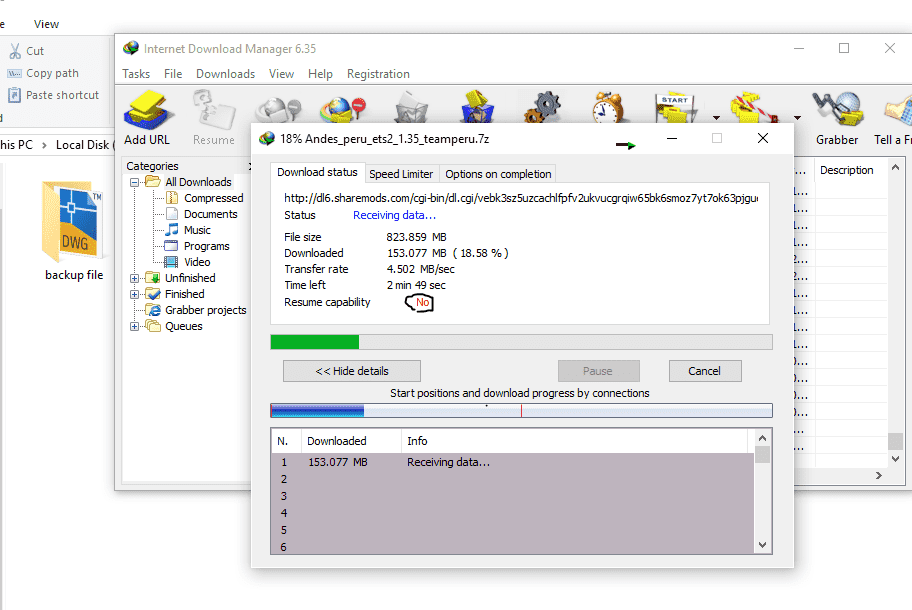Select the Compressed category icon

coord(172,198)
